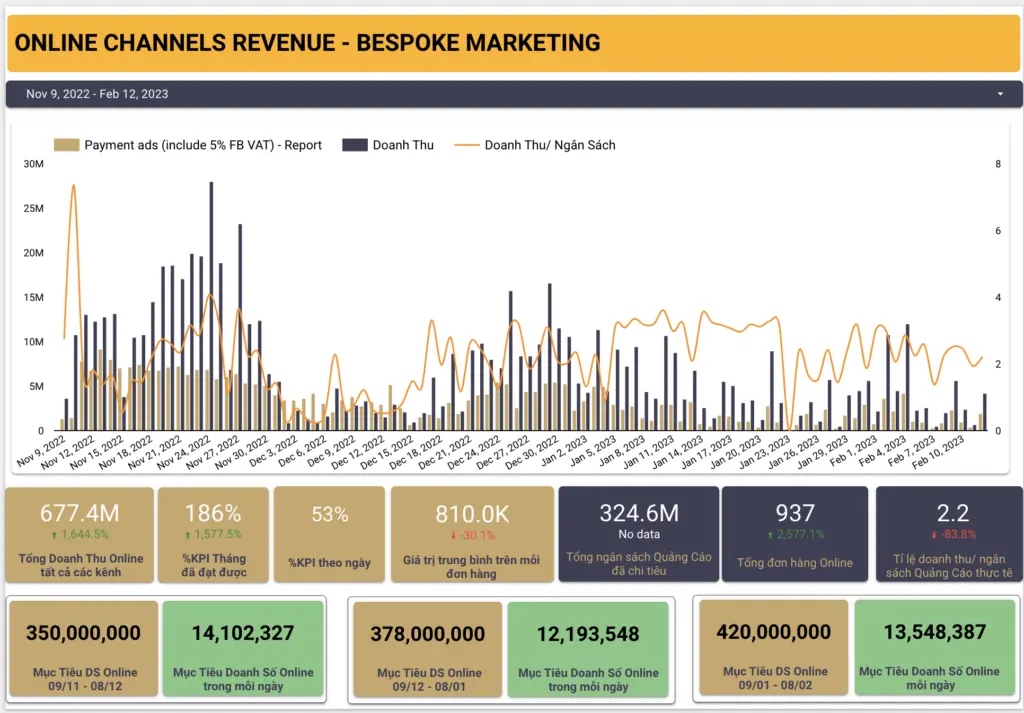Image resolution: width=1024 pixels, height=713 pixels.
Task: Click the 53% daily KPI value
Action: point(330,515)
